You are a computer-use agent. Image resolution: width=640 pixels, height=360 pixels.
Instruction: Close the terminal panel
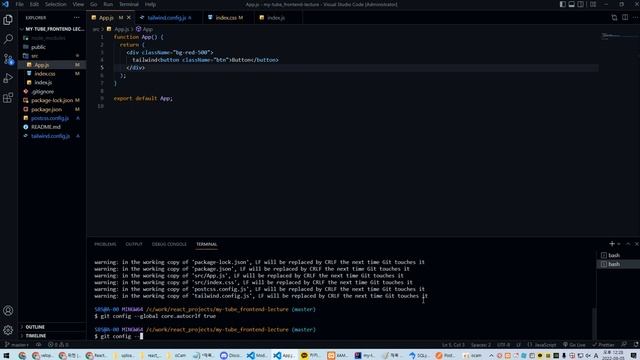(x=636, y=244)
